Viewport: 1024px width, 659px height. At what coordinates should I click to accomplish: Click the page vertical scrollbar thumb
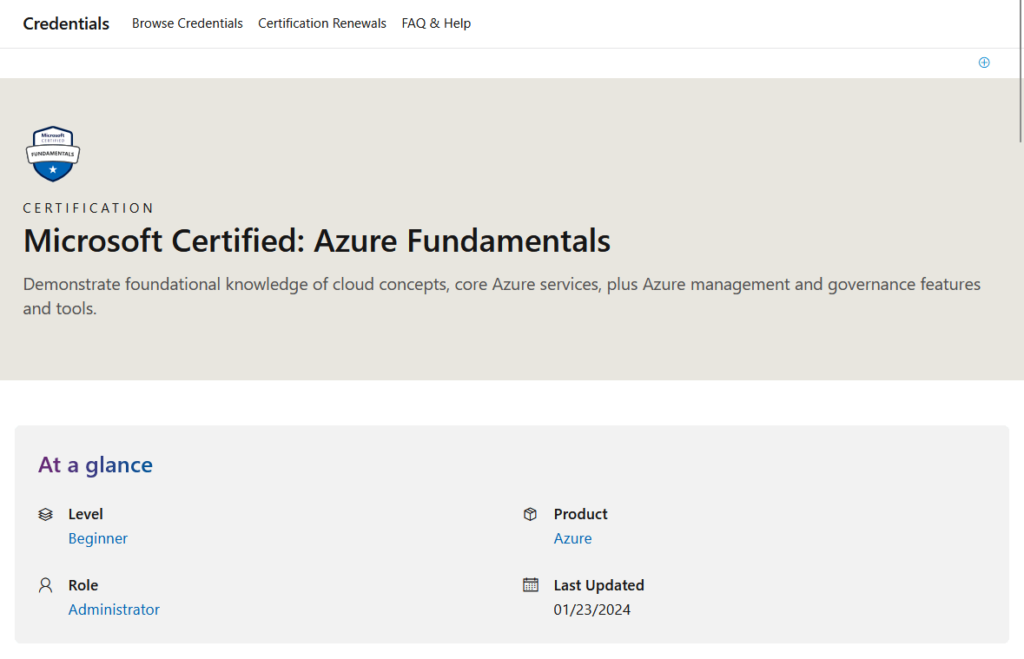pyautogui.click(x=1020, y=71)
